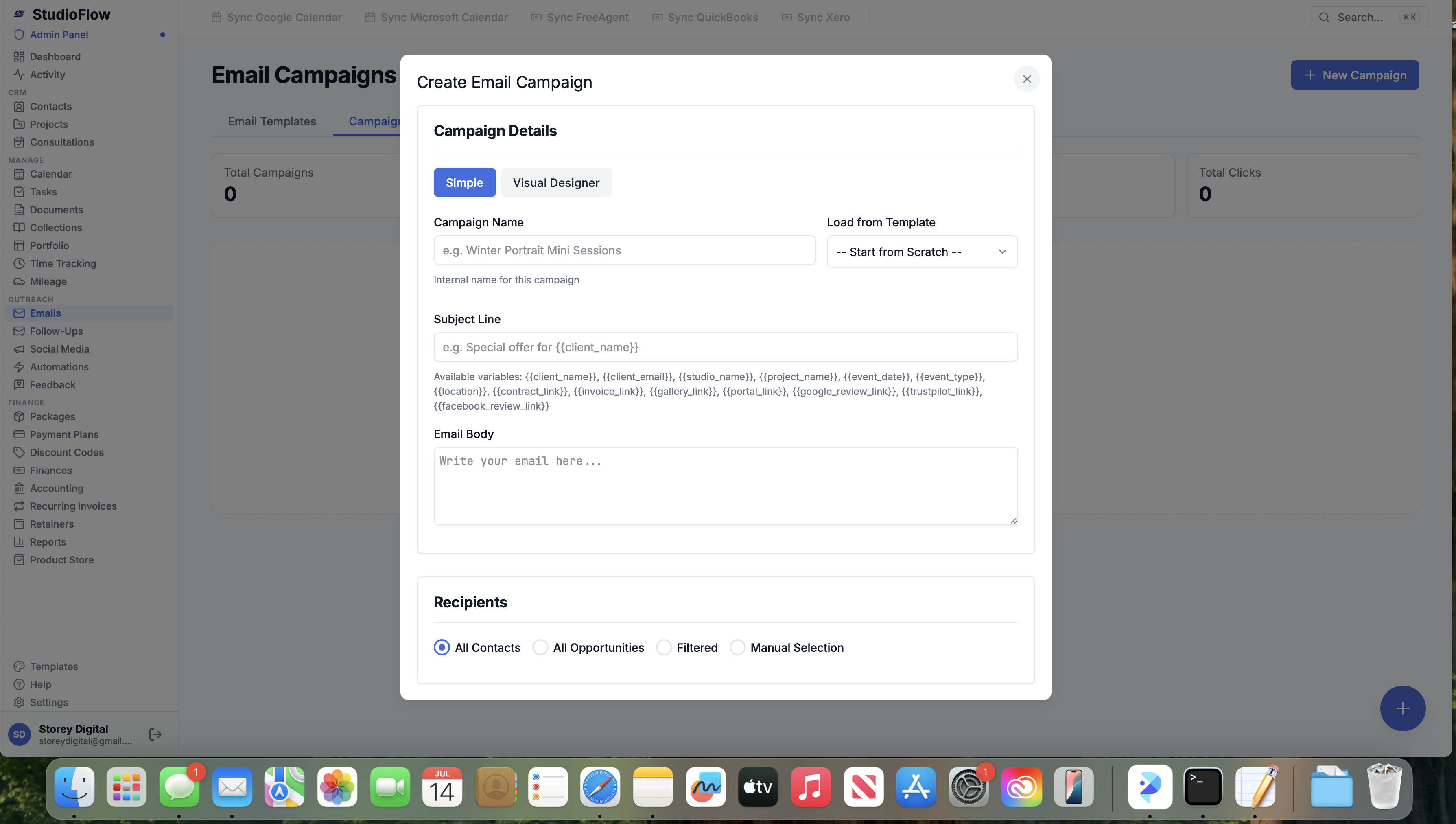Click Sync Microsoft Calendar
The image size is (1456, 824).
tap(436, 18)
